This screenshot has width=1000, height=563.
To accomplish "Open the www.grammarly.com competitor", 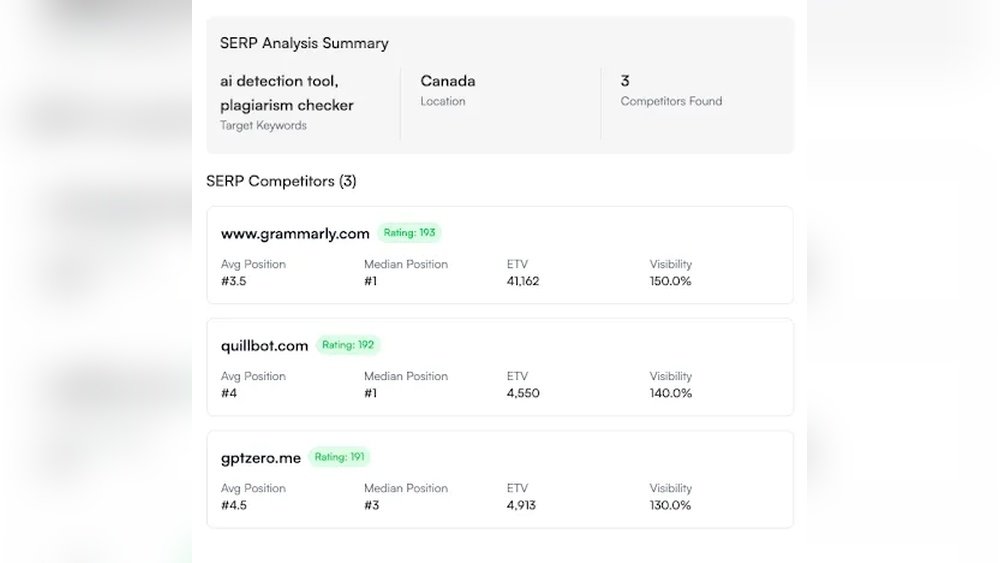I will tap(295, 234).
